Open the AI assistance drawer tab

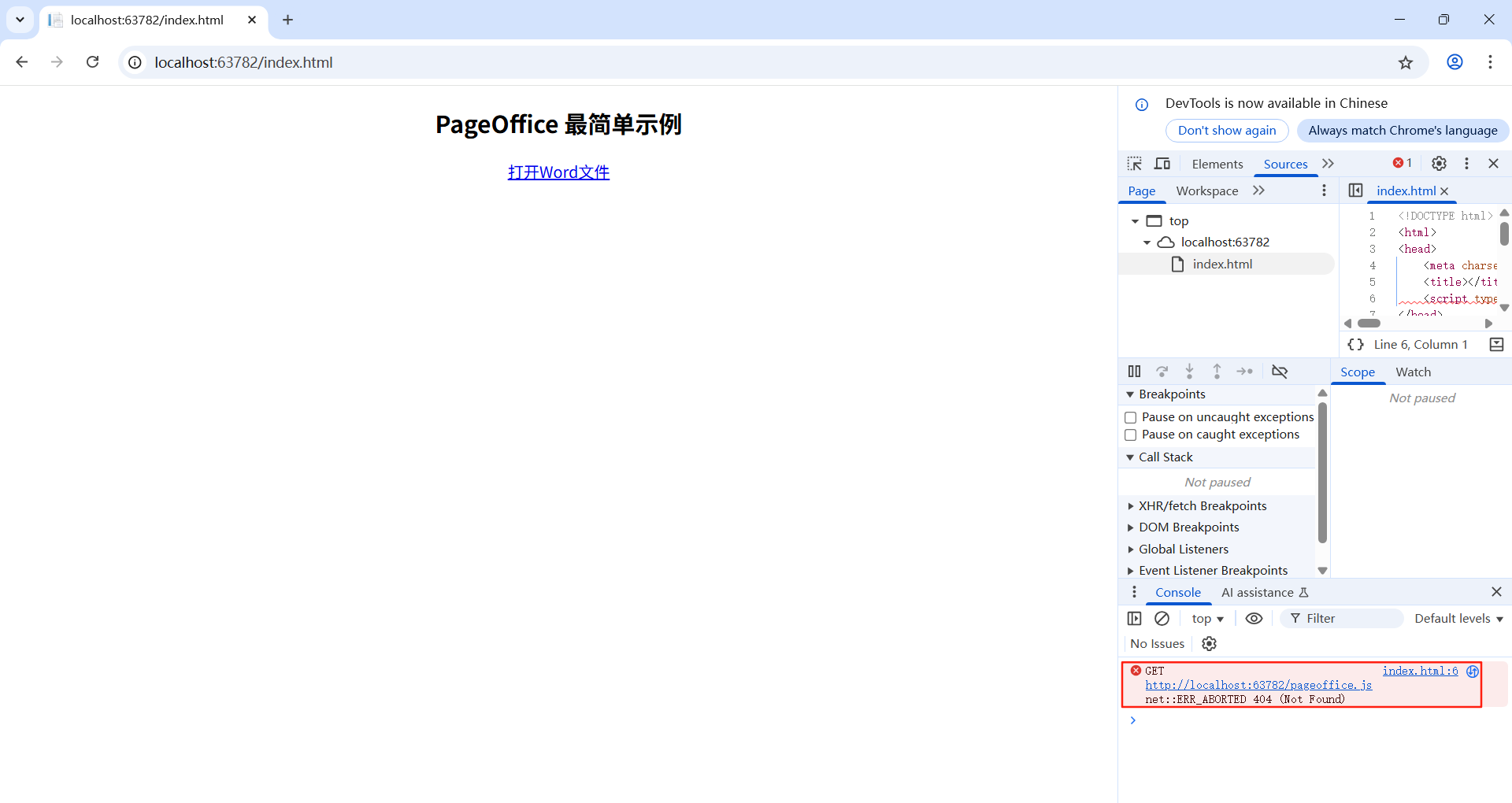coord(1265,592)
